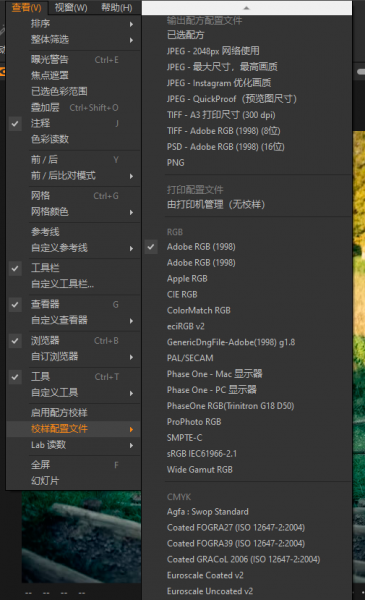The width and height of the screenshot is (365, 600).
Task: Expand 自定义查看器 submenu
Action: (74, 320)
